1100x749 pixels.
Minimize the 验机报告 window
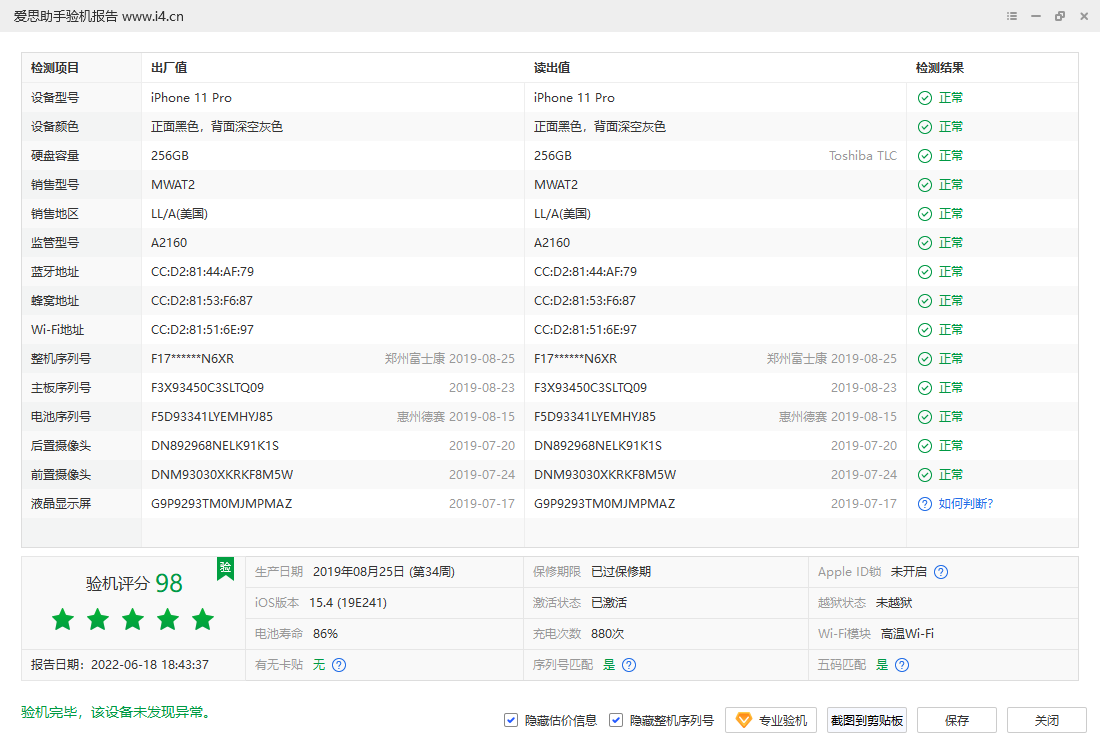1035,16
